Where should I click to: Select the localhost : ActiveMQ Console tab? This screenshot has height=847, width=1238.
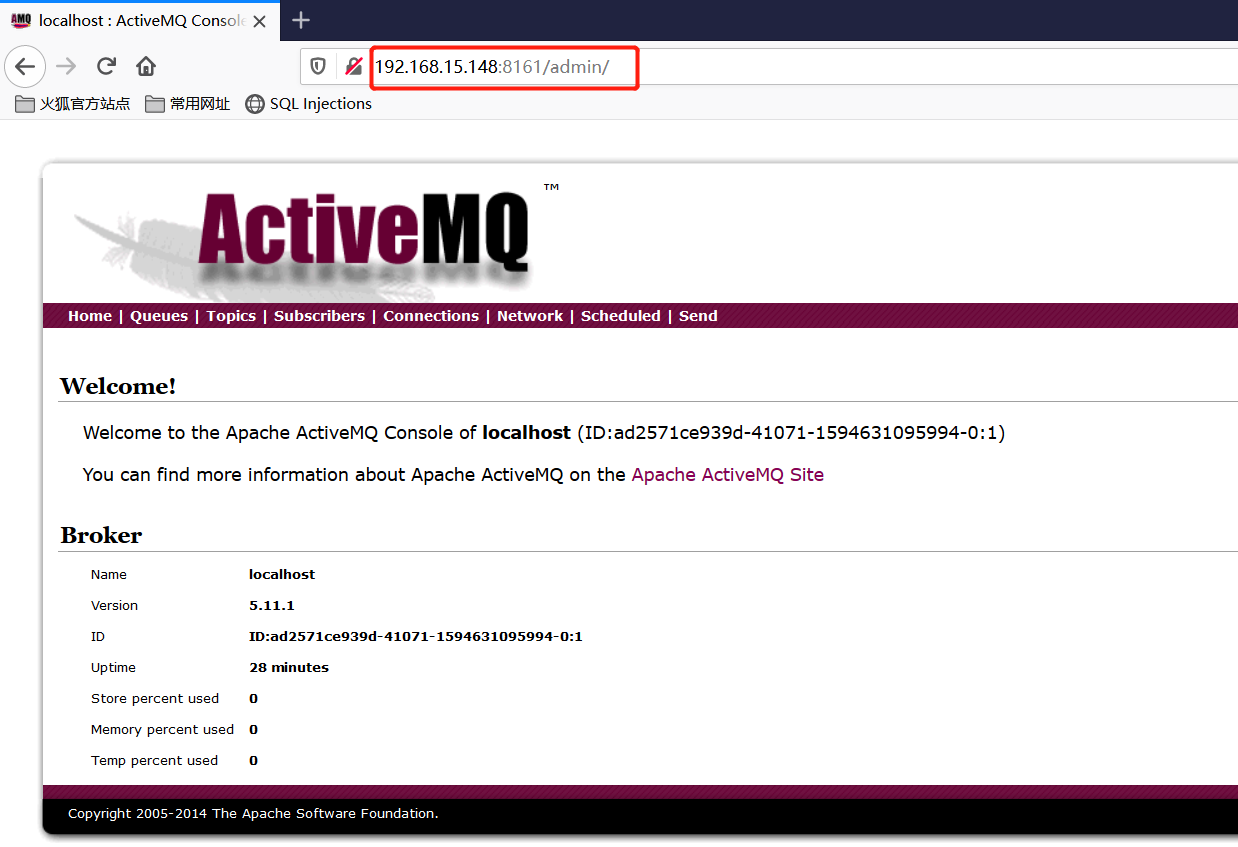pos(139,21)
